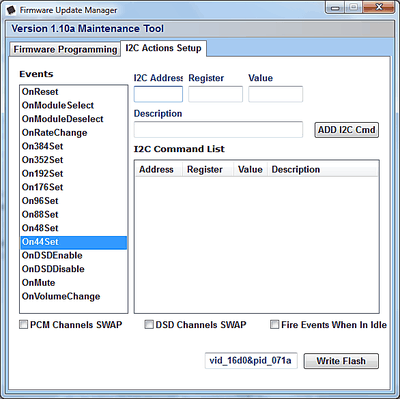Switch to Firmware Programming tab
400x399 pixels.
pos(65,49)
